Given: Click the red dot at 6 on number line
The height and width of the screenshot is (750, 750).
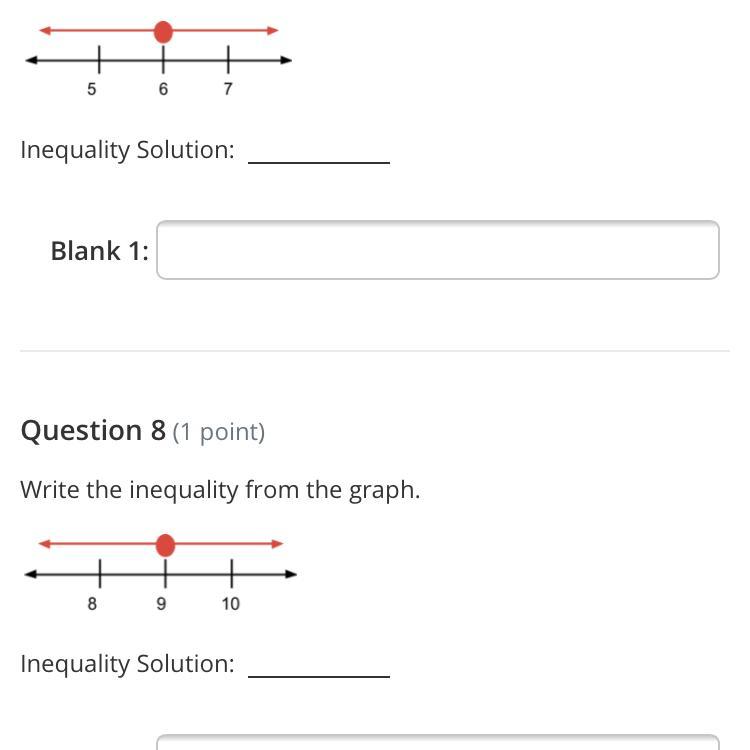Looking at the screenshot, I should [163, 31].
